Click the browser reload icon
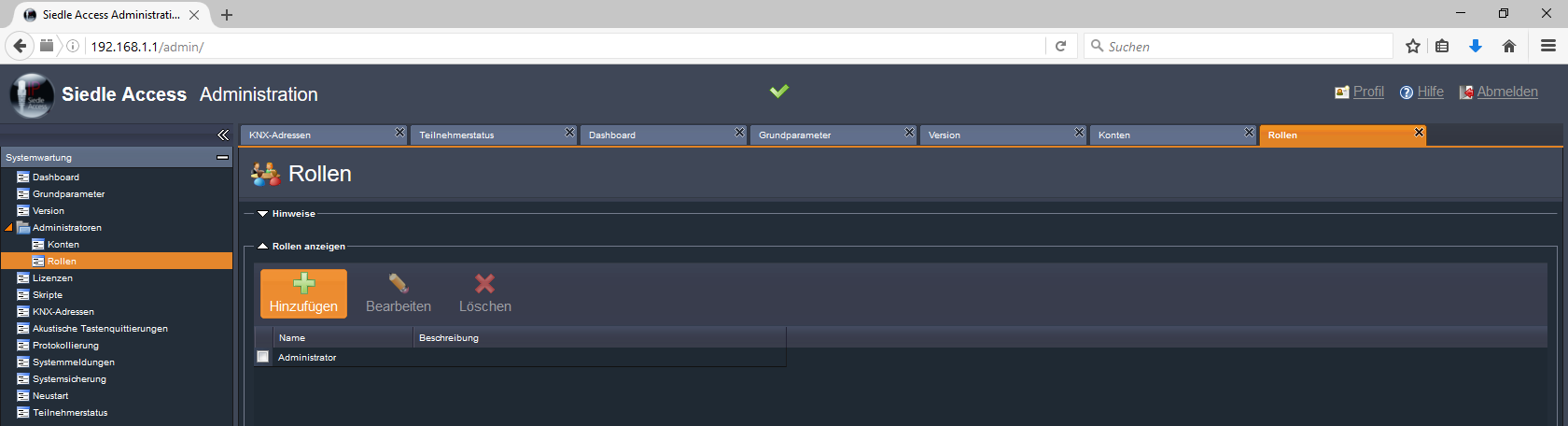Screen dimensions: 1568x426 click(1060, 46)
